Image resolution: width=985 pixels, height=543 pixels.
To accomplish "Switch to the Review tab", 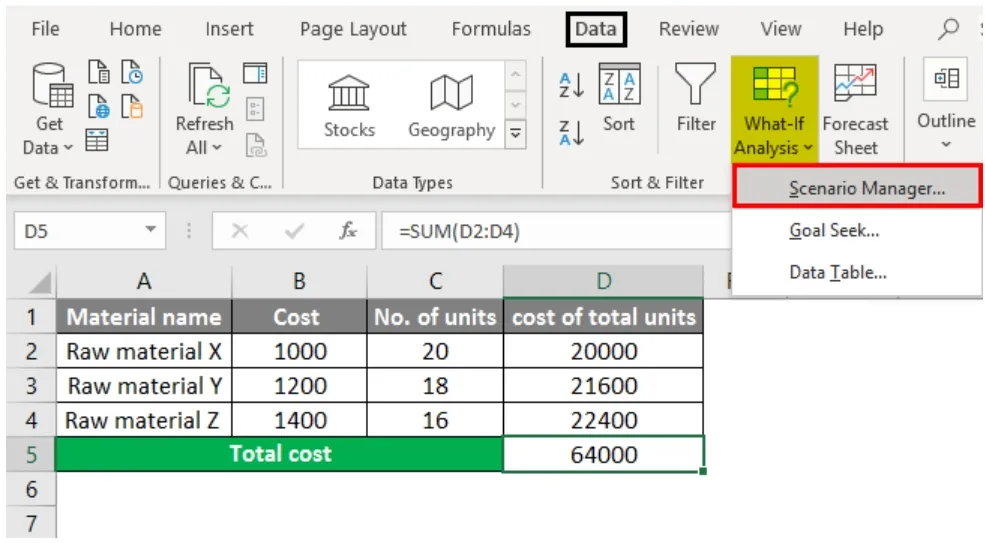I will (x=688, y=29).
